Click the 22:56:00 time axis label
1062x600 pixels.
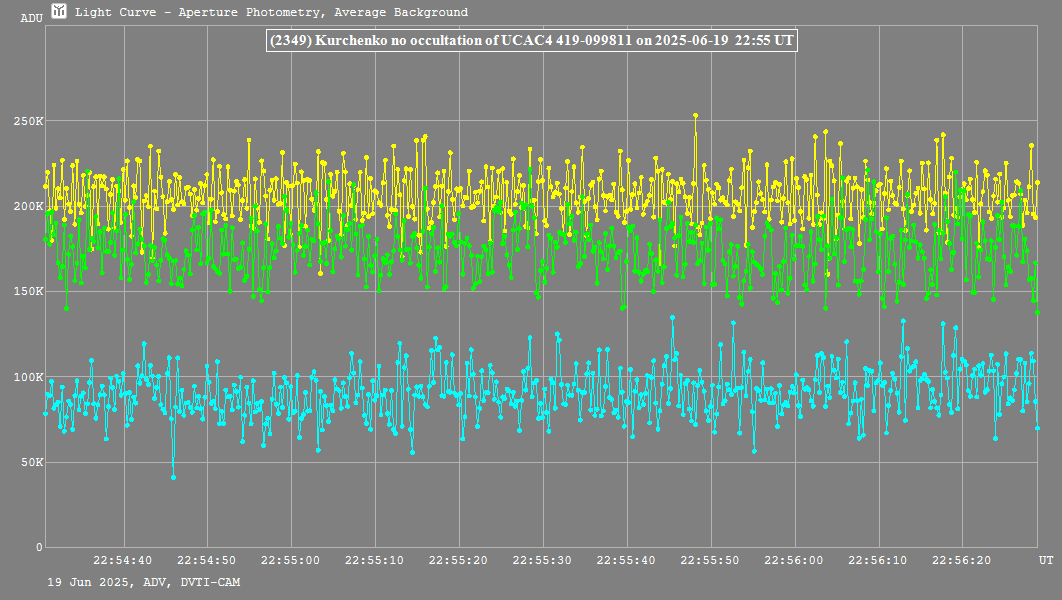(x=794, y=560)
